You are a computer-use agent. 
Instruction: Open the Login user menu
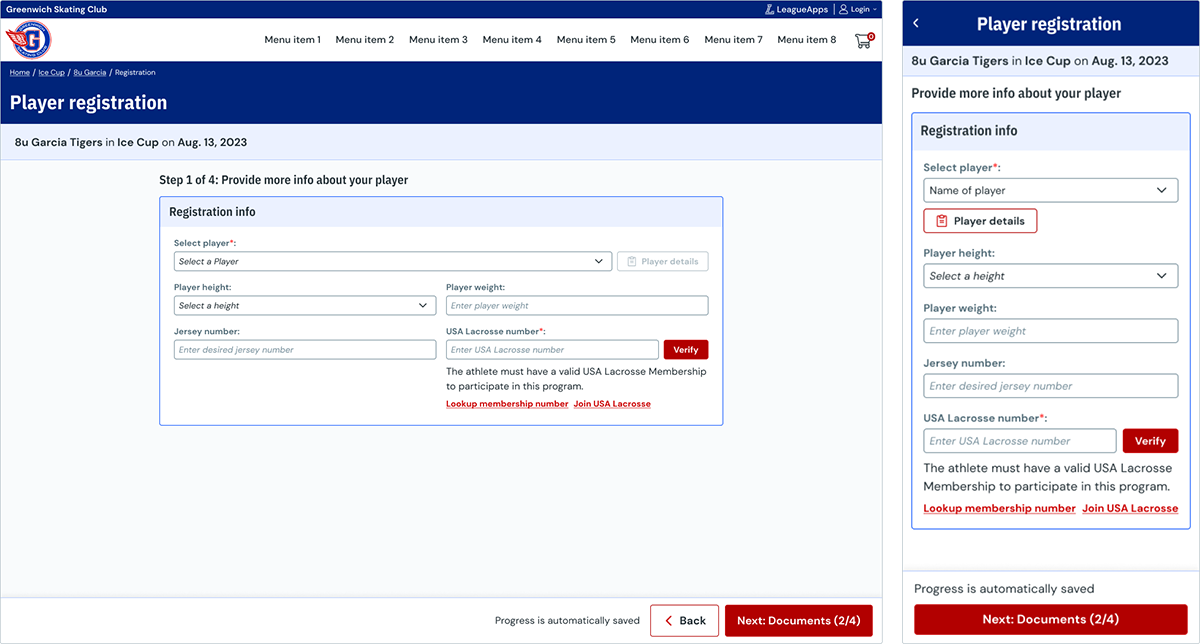pos(859,9)
